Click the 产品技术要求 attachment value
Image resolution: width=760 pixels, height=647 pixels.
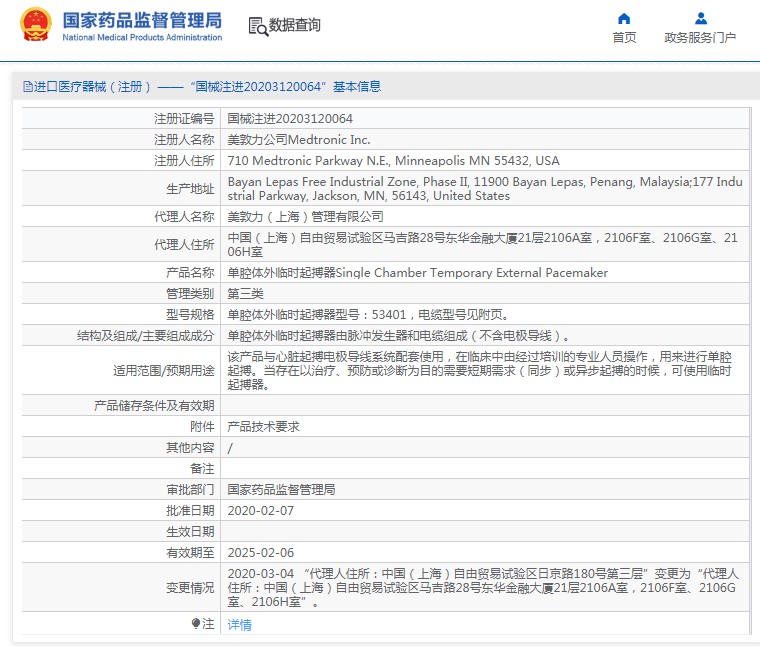pos(263,426)
